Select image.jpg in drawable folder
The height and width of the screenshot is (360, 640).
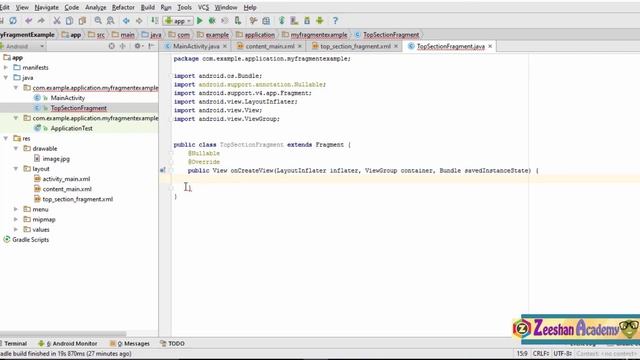click(x=56, y=159)
